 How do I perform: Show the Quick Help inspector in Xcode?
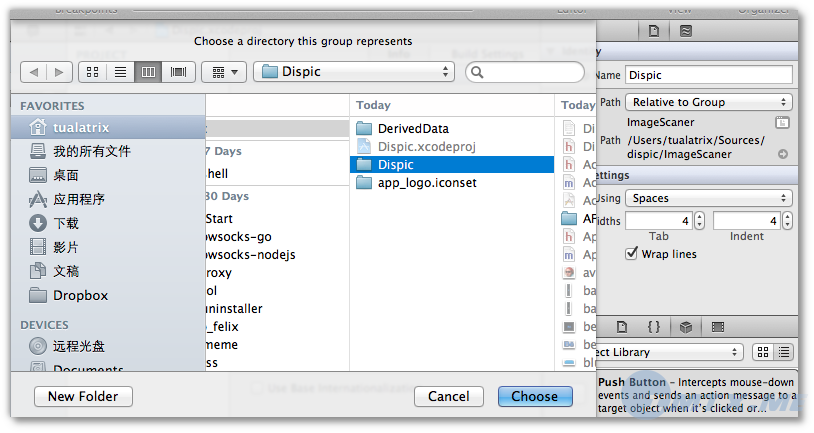click(x=686, y=31)
